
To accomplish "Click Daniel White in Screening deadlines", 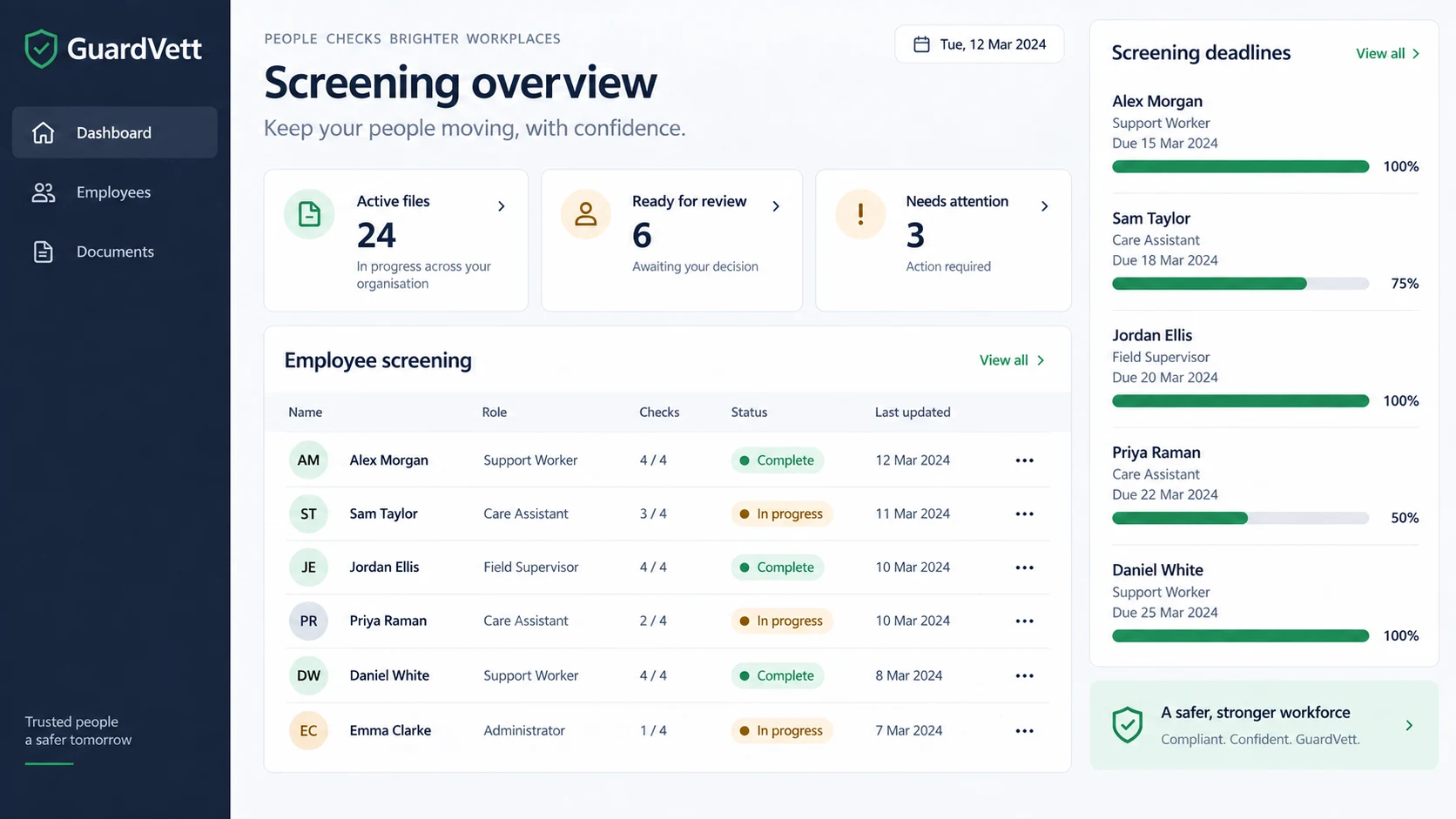I will click(x=1157, y=570).
